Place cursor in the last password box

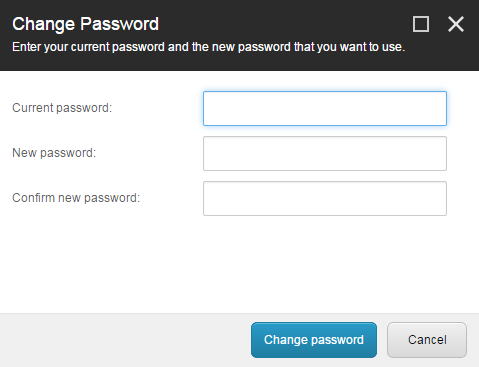point(325,198)
